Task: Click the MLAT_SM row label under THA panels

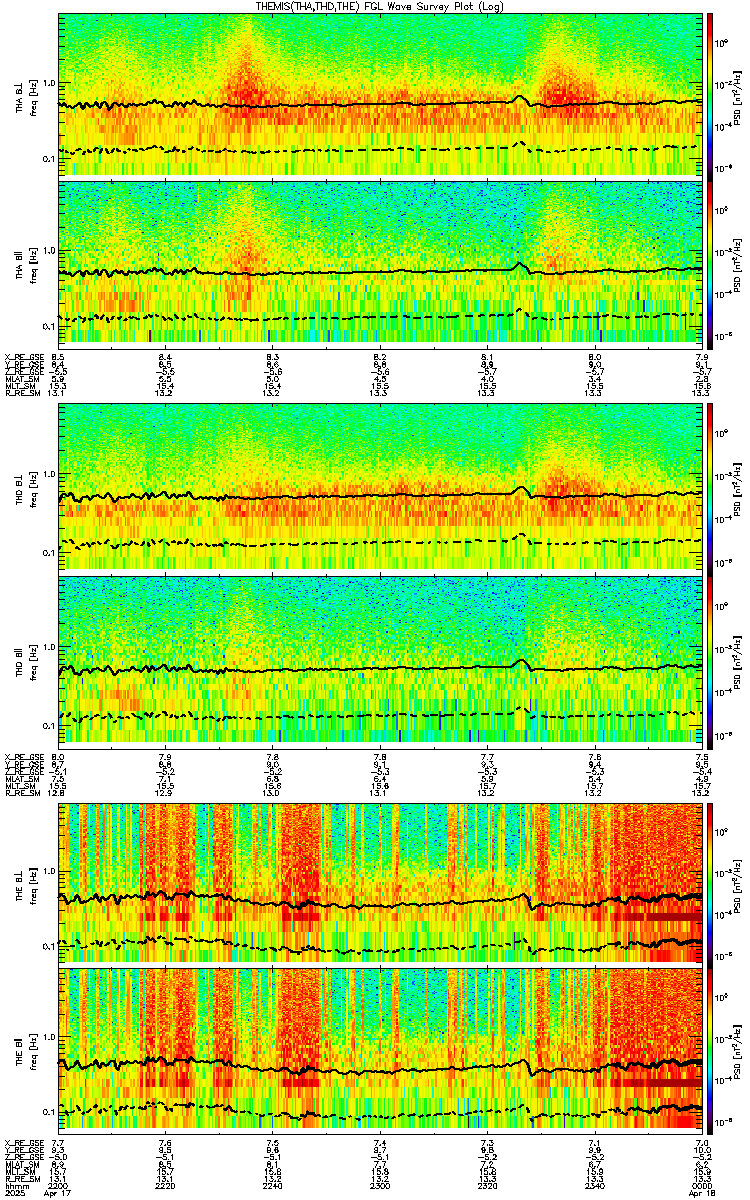Action: click(x=22, y=380)
